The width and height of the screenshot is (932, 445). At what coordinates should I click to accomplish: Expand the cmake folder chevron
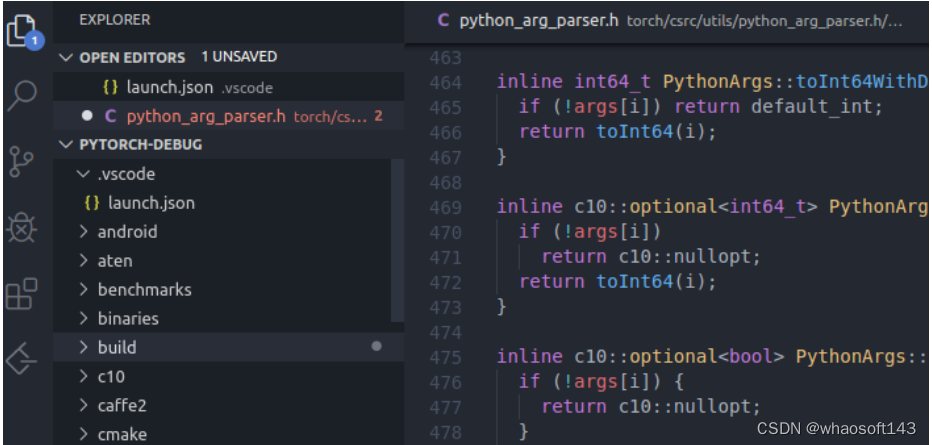(x=84, y=434)
